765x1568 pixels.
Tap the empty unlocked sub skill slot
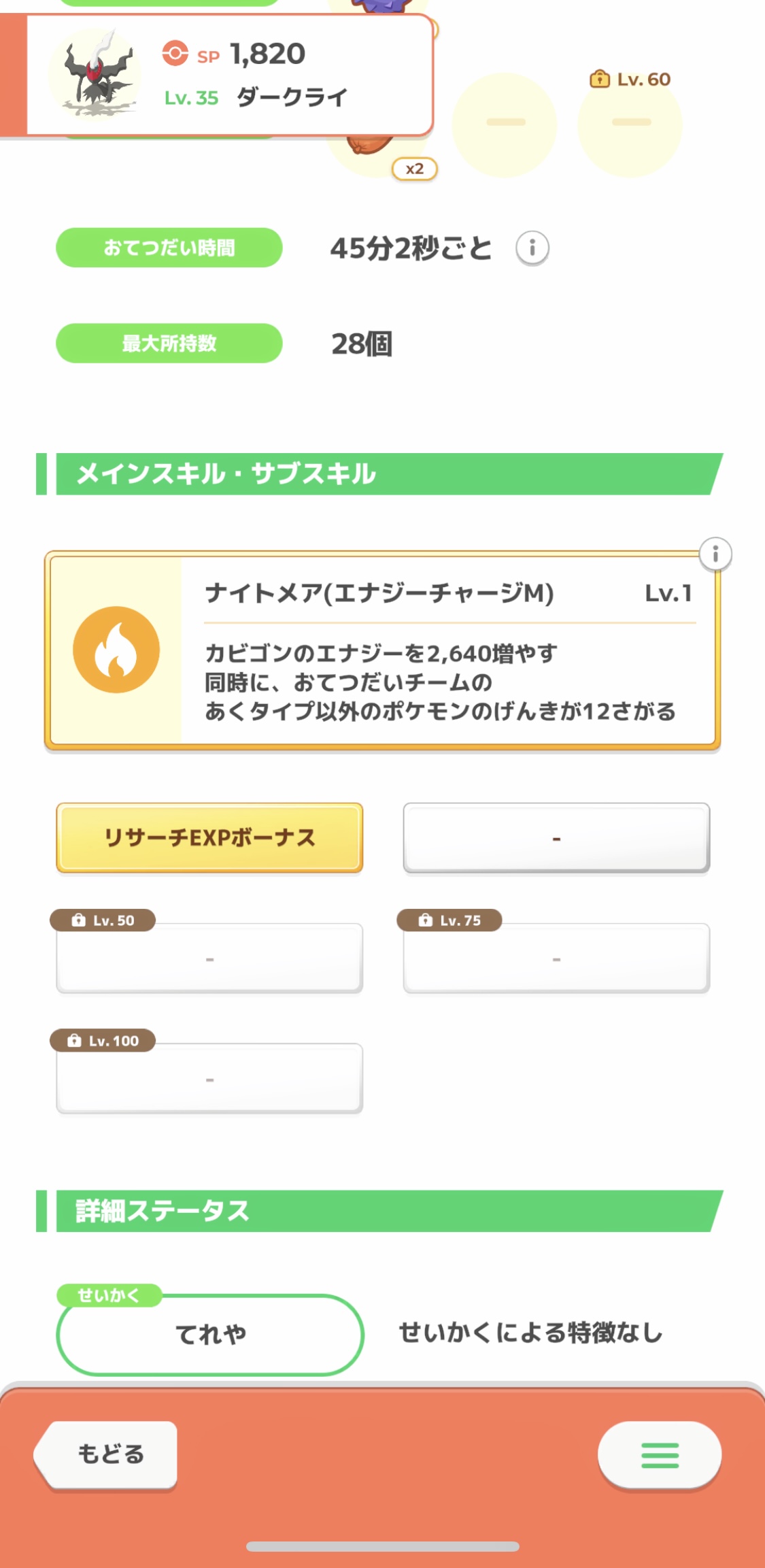click(556, 837)
